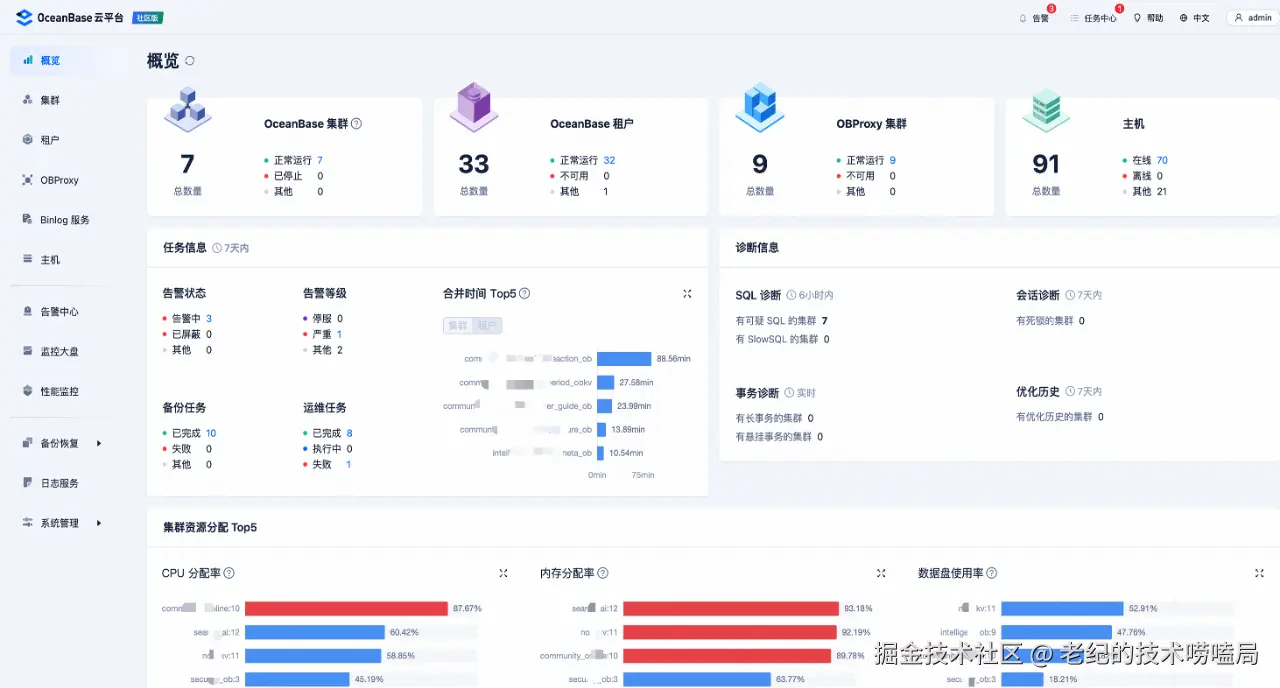Click the 92.19% memory allocation bar
The height and width of the screenshot is (688, 1280).
[x=729, y=632]
